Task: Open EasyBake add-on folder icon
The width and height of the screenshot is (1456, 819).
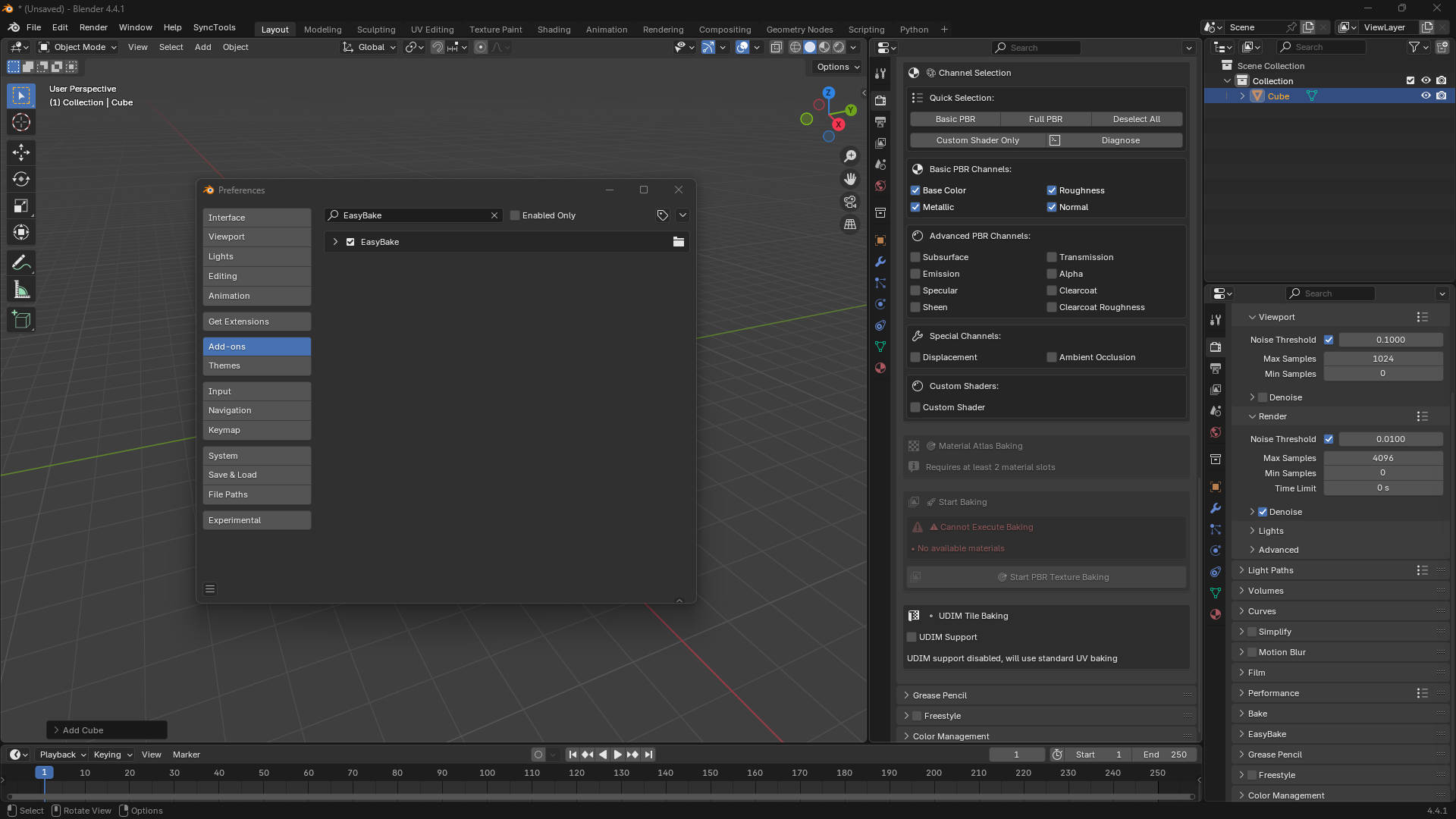Action: [679, 242]
